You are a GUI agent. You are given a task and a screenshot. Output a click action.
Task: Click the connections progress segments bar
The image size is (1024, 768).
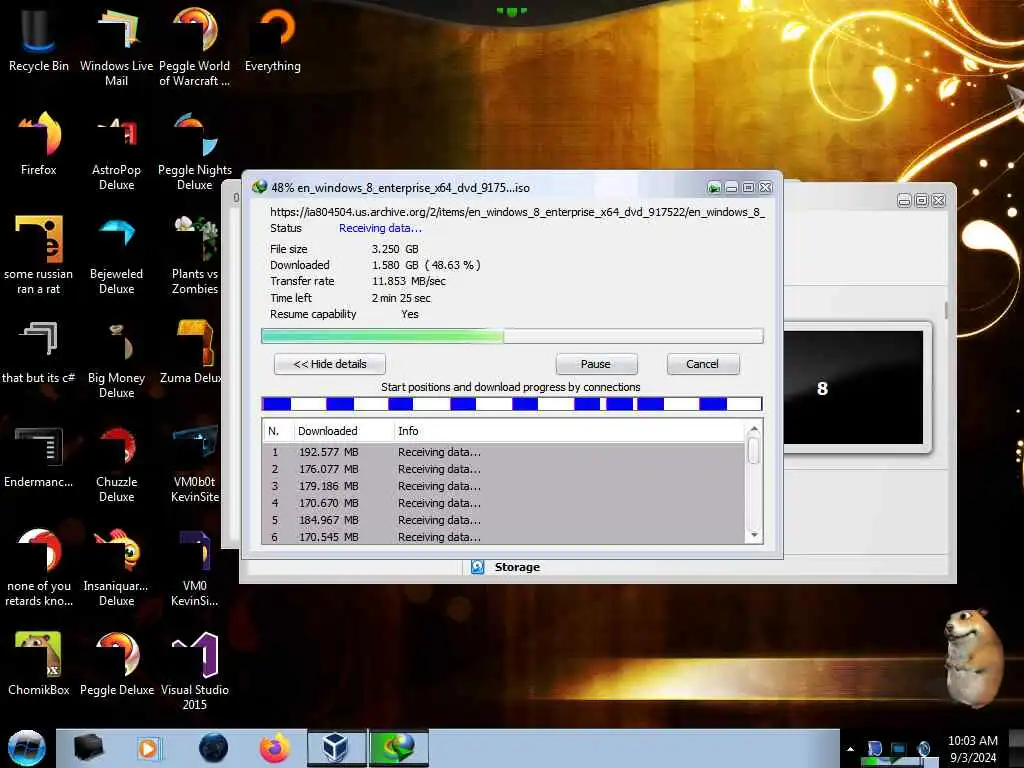tap(512, 404)
